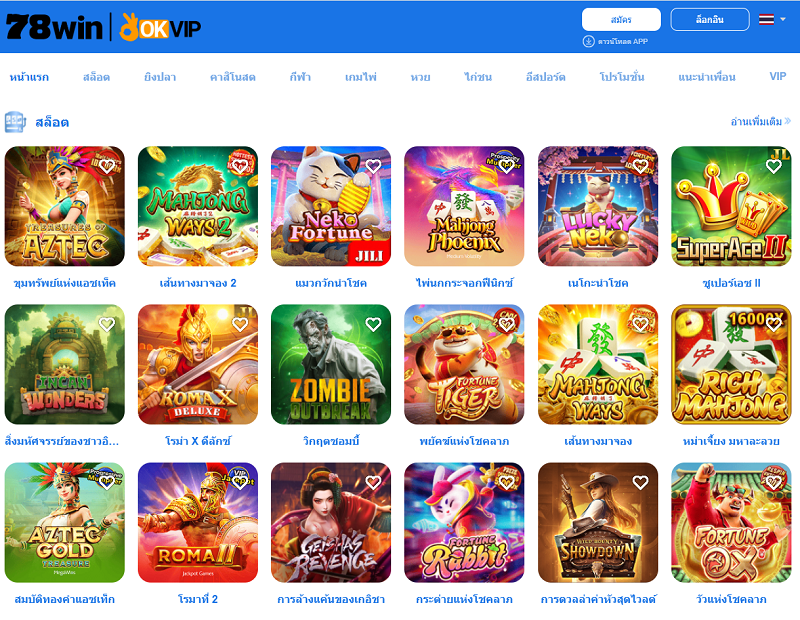Toggle favorite heart on Roma X Deluxe
The image size is (800, 620).
pos(240,324)
